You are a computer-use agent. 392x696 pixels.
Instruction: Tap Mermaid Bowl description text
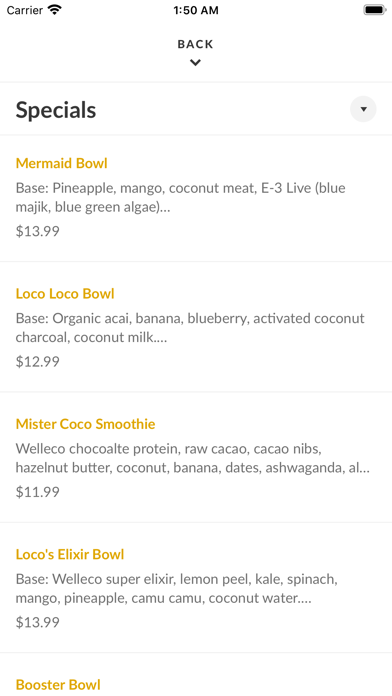[181, 198]
